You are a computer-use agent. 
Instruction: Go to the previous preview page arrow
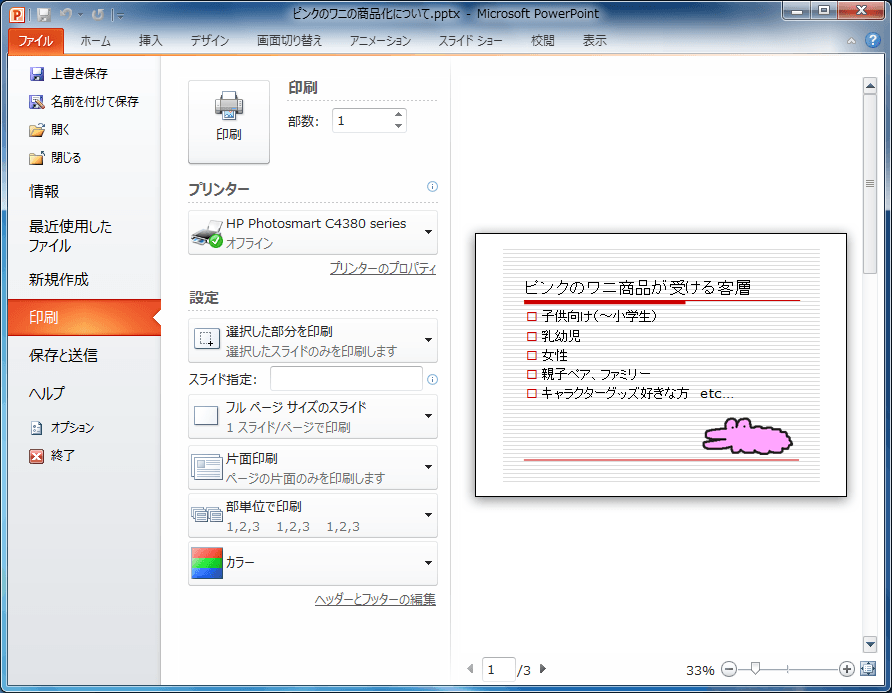[x=470, y=669]
